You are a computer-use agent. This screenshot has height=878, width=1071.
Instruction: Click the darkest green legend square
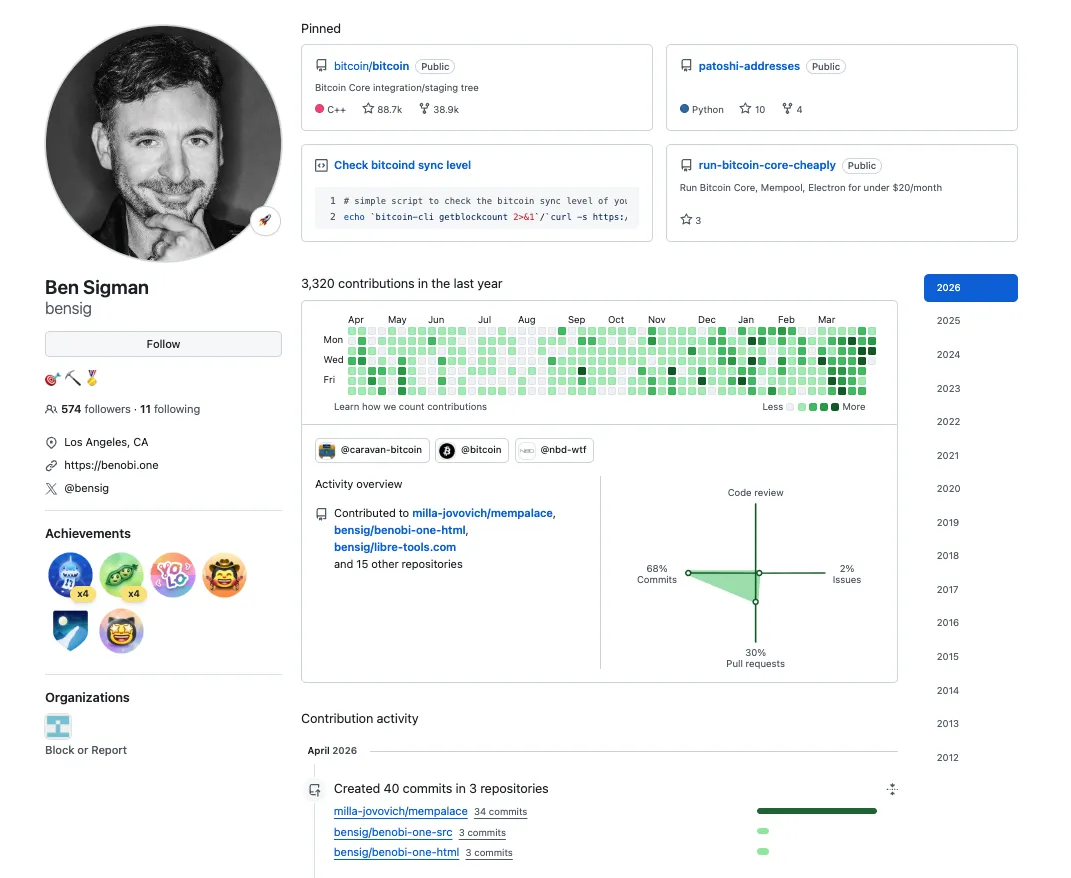(x=835, y=407)
